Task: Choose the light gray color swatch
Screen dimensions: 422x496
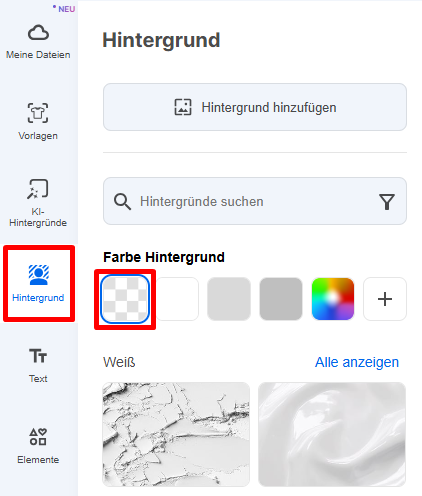Action: click(229, 299)
